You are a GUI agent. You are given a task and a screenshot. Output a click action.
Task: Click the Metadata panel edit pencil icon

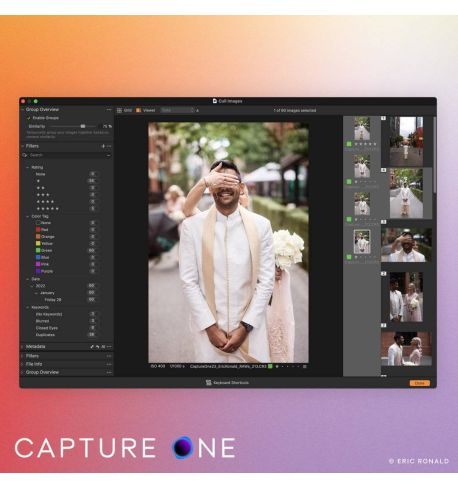pyautogui.click(x=92, y=347)
